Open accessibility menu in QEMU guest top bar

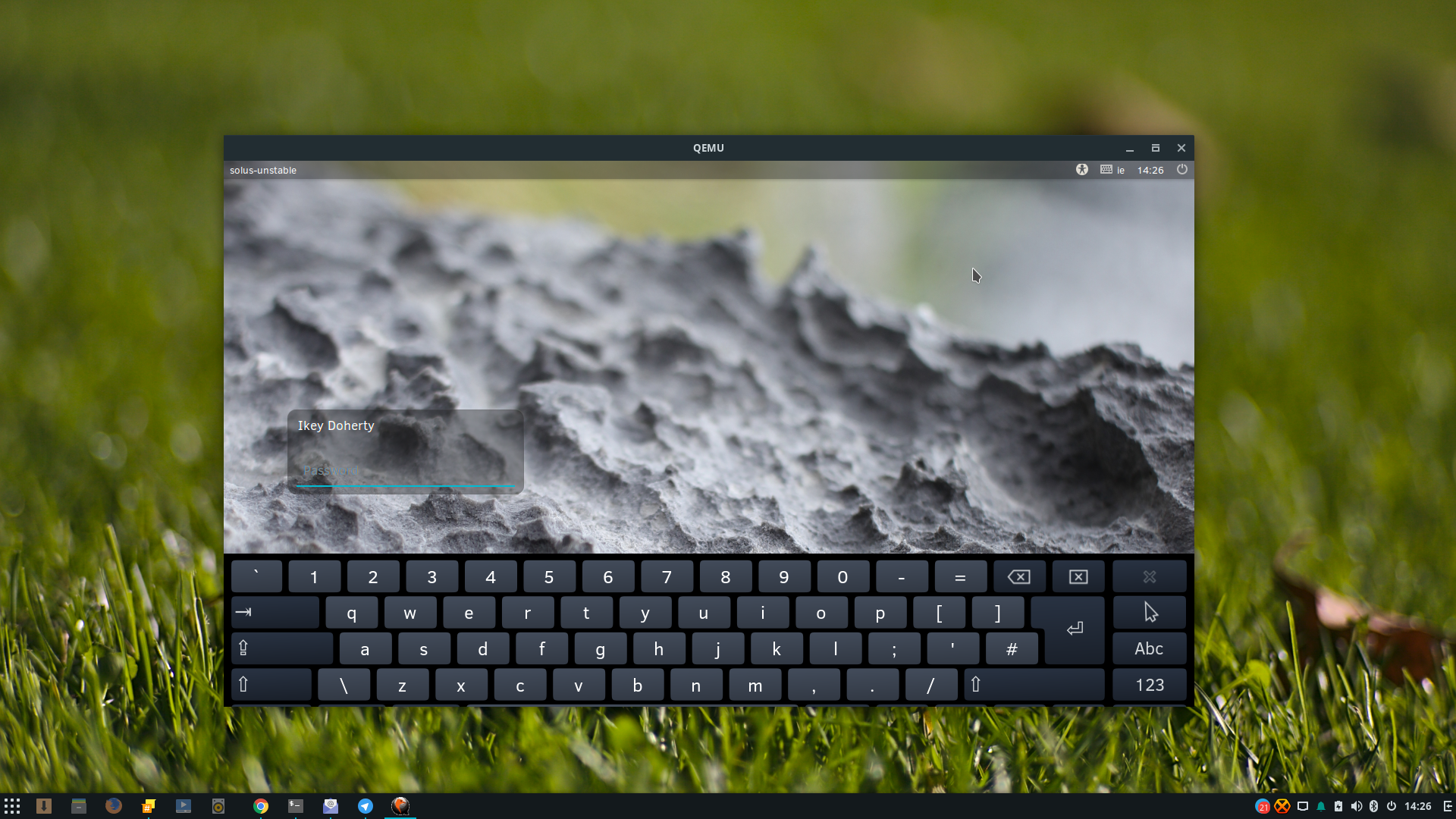(1082, 170)
